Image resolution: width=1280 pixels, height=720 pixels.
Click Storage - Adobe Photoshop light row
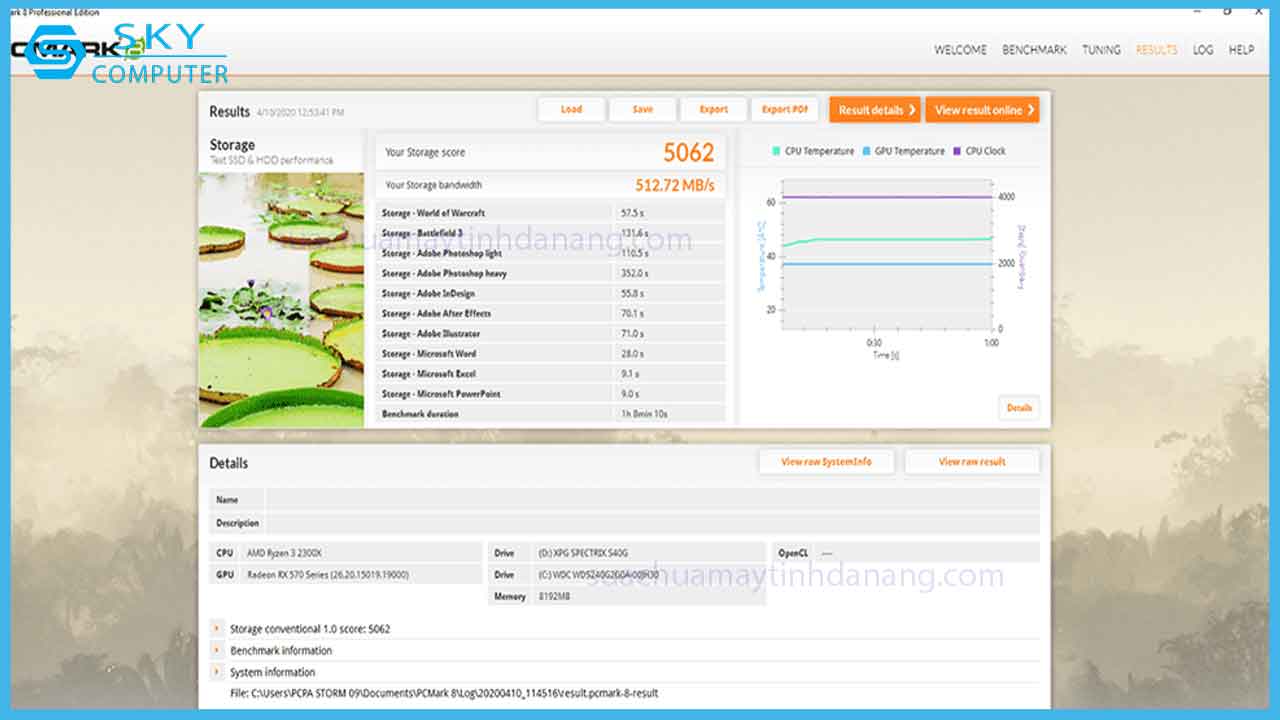point(551,253)
